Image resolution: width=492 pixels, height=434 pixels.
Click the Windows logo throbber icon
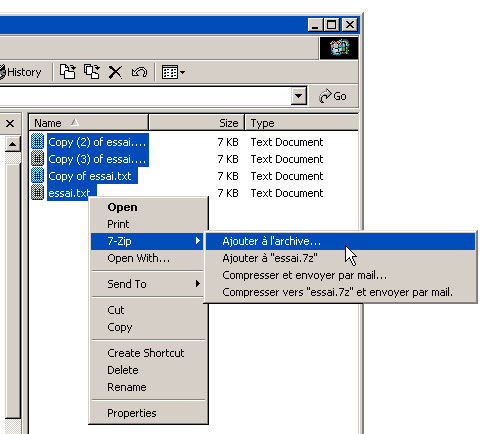[x=339, y=48]
